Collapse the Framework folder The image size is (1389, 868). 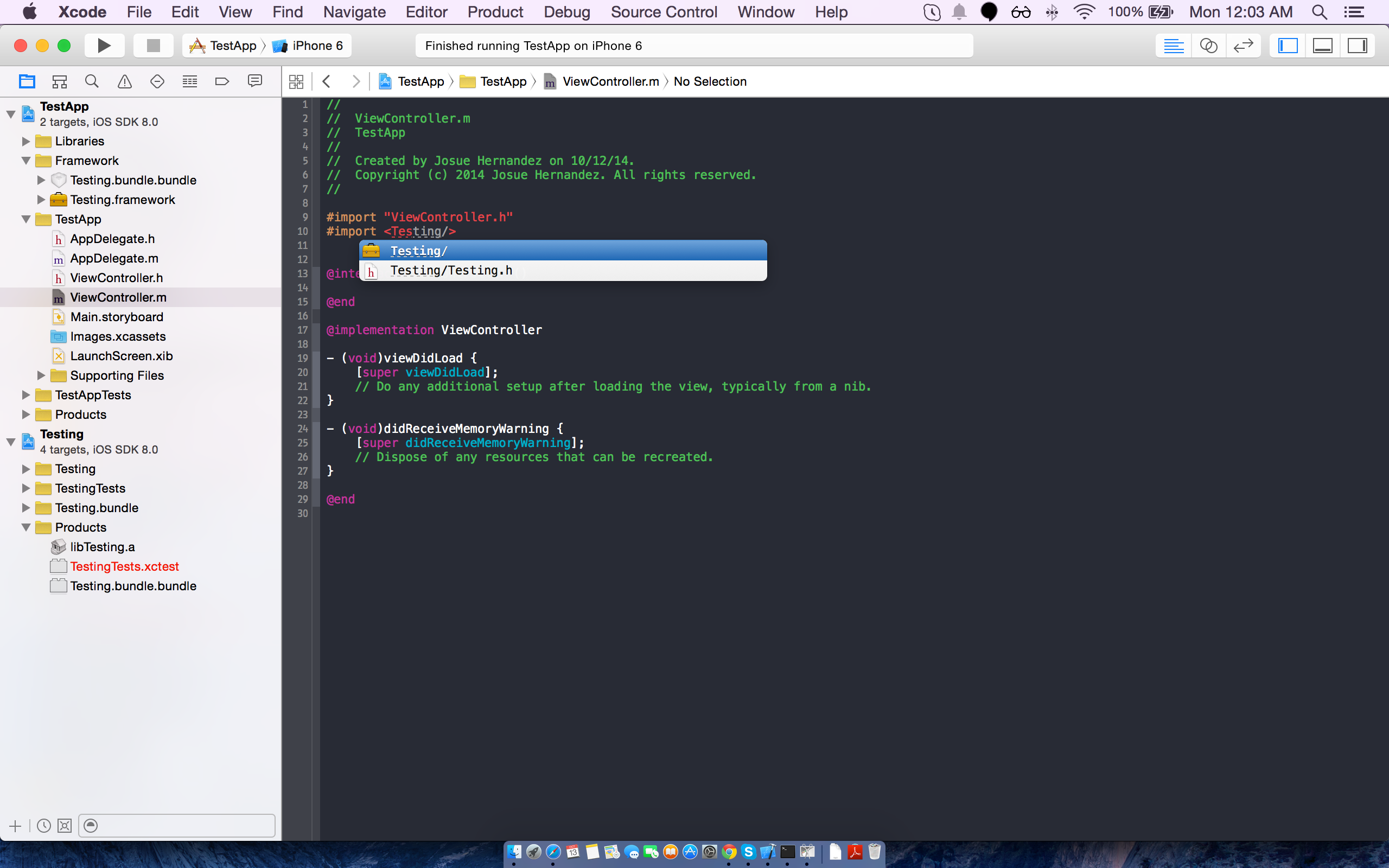26,161
